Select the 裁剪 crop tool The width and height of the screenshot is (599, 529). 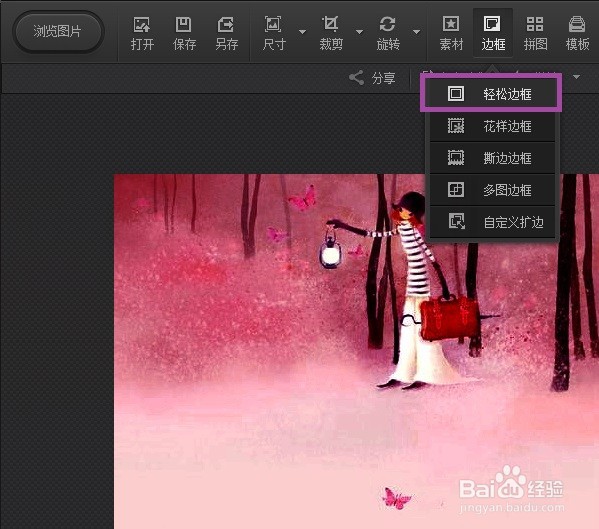click(331, 34)
